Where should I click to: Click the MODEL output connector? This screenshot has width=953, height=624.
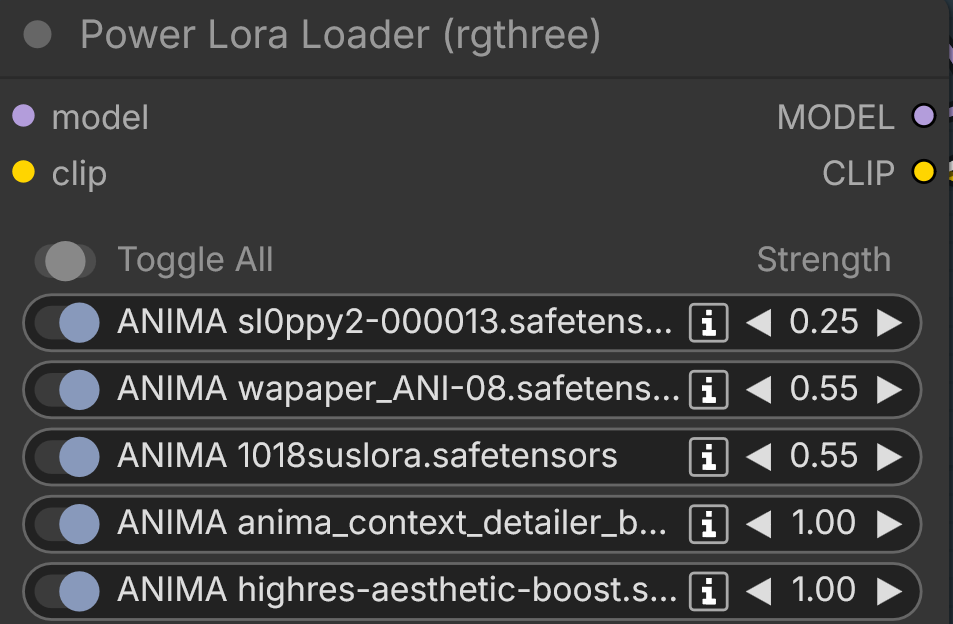(x=923, y=115)
